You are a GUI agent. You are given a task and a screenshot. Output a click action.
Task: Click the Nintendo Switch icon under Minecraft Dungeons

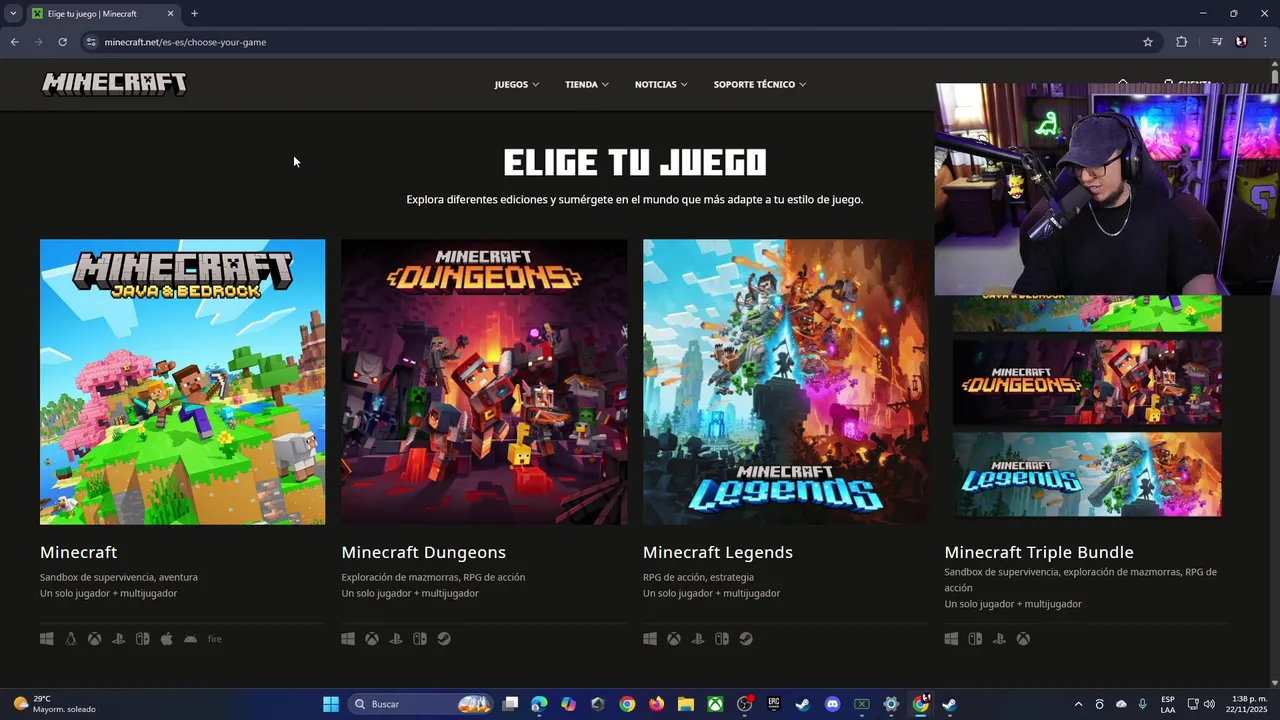[x=420, y=639]
